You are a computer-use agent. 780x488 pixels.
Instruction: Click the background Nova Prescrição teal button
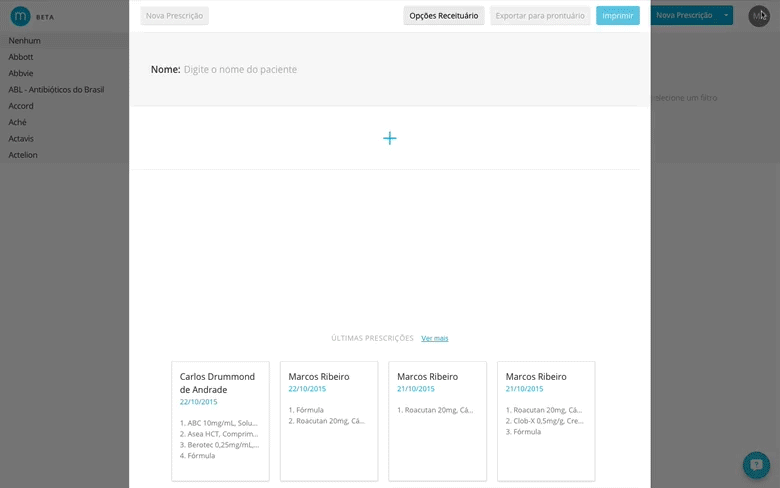tap(684, 15)
